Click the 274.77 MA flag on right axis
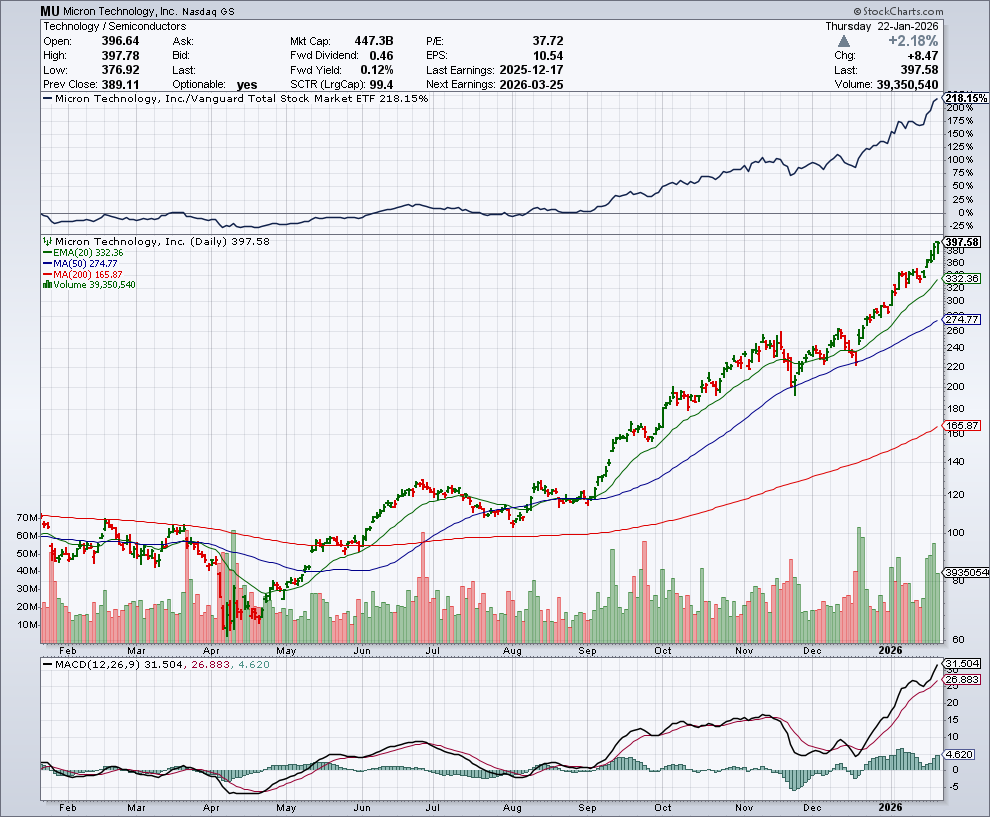 pyautogui.click(x=962, y=319)
